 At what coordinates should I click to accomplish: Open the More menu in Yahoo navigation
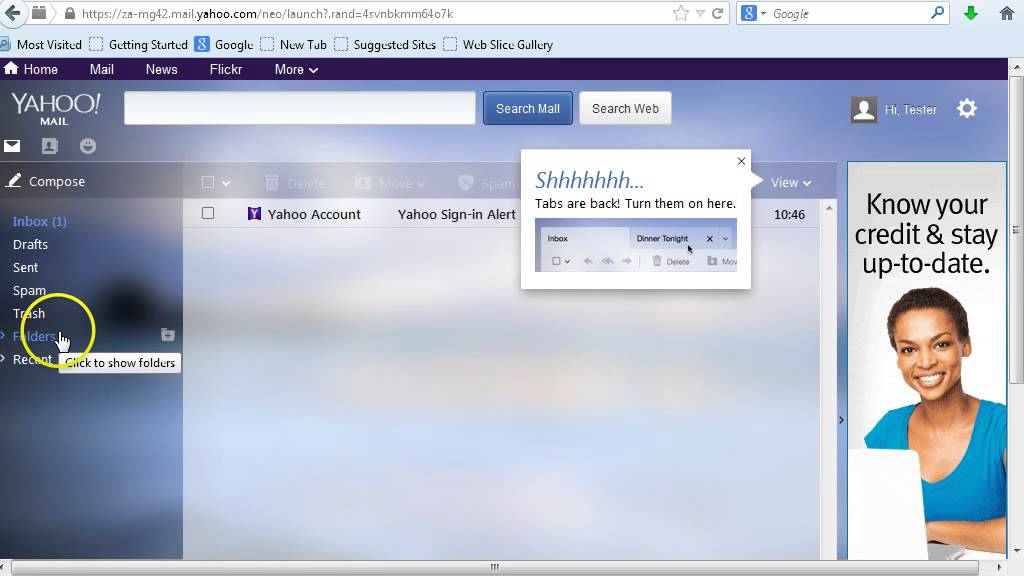(296, 69)
